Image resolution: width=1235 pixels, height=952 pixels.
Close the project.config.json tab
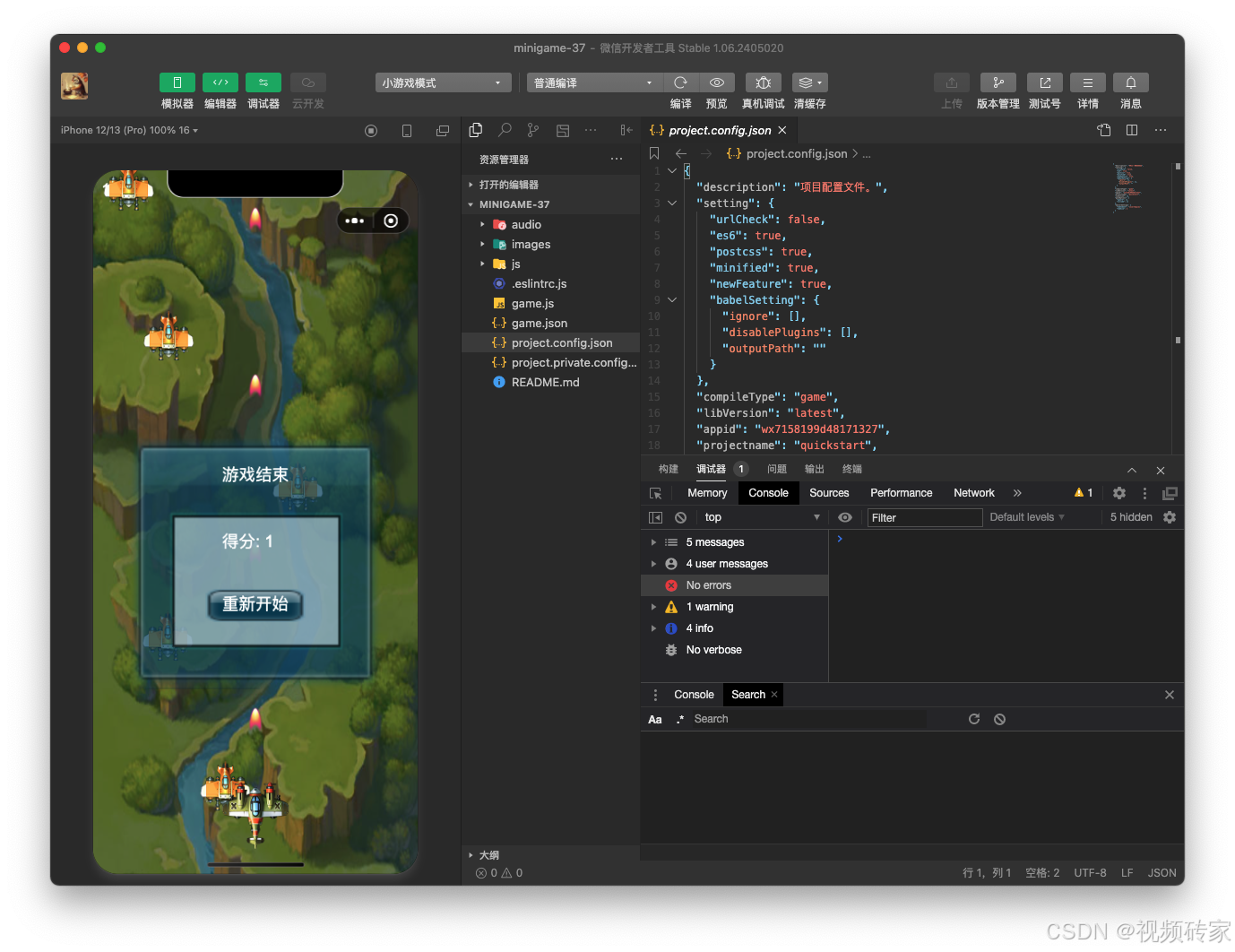782,130
